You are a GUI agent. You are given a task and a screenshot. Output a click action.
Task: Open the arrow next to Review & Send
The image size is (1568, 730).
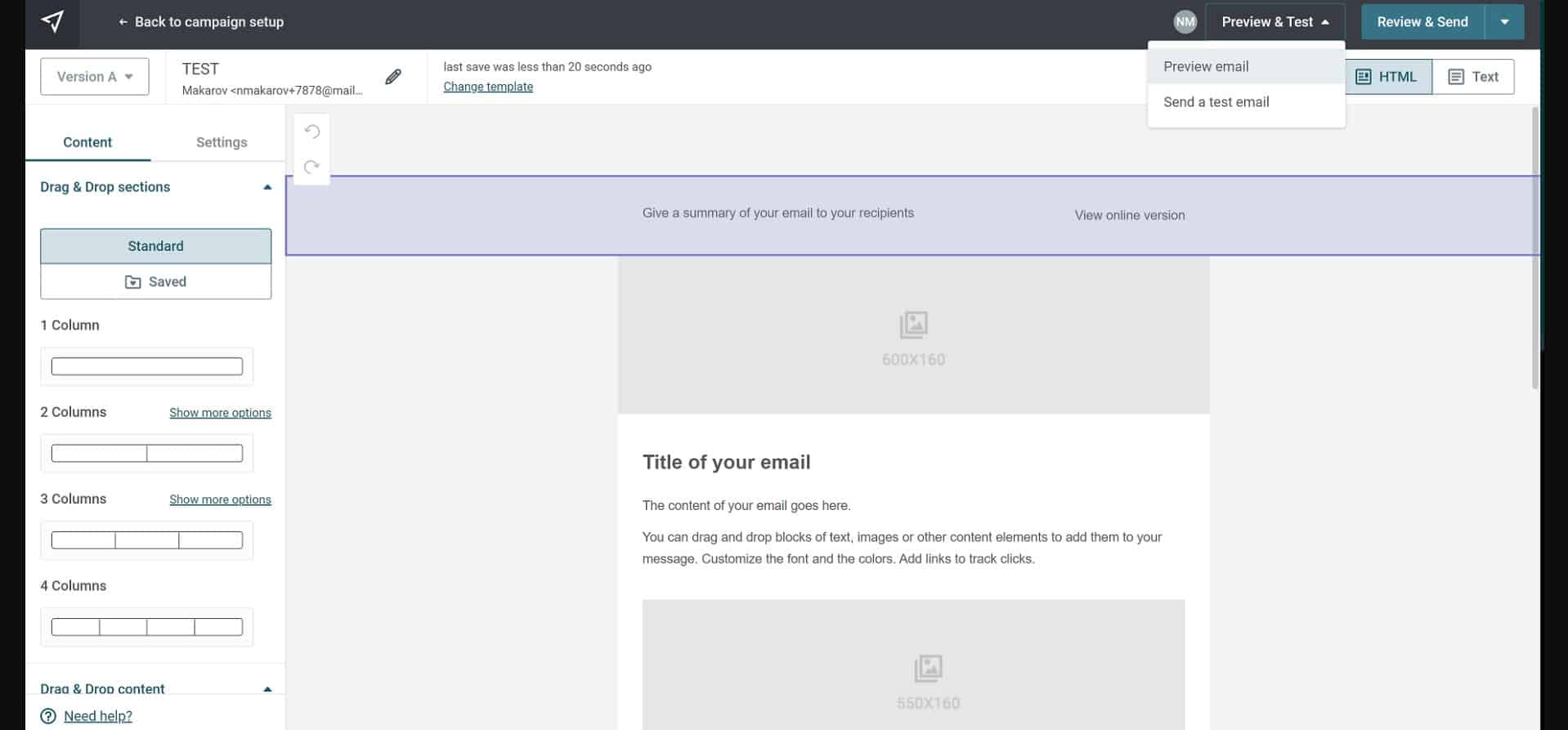click(1504, 22)
